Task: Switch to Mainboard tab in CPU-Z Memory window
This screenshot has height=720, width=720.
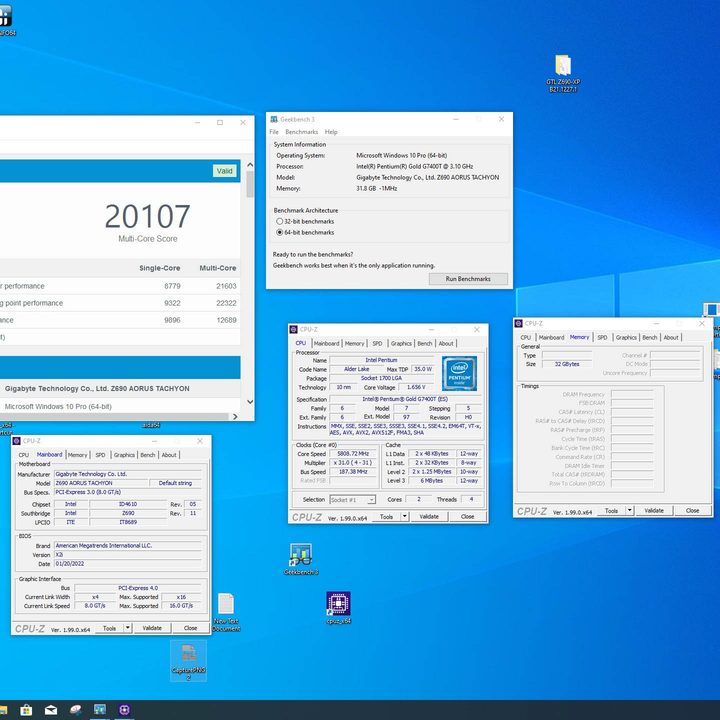Action: (x=551, y=337)
